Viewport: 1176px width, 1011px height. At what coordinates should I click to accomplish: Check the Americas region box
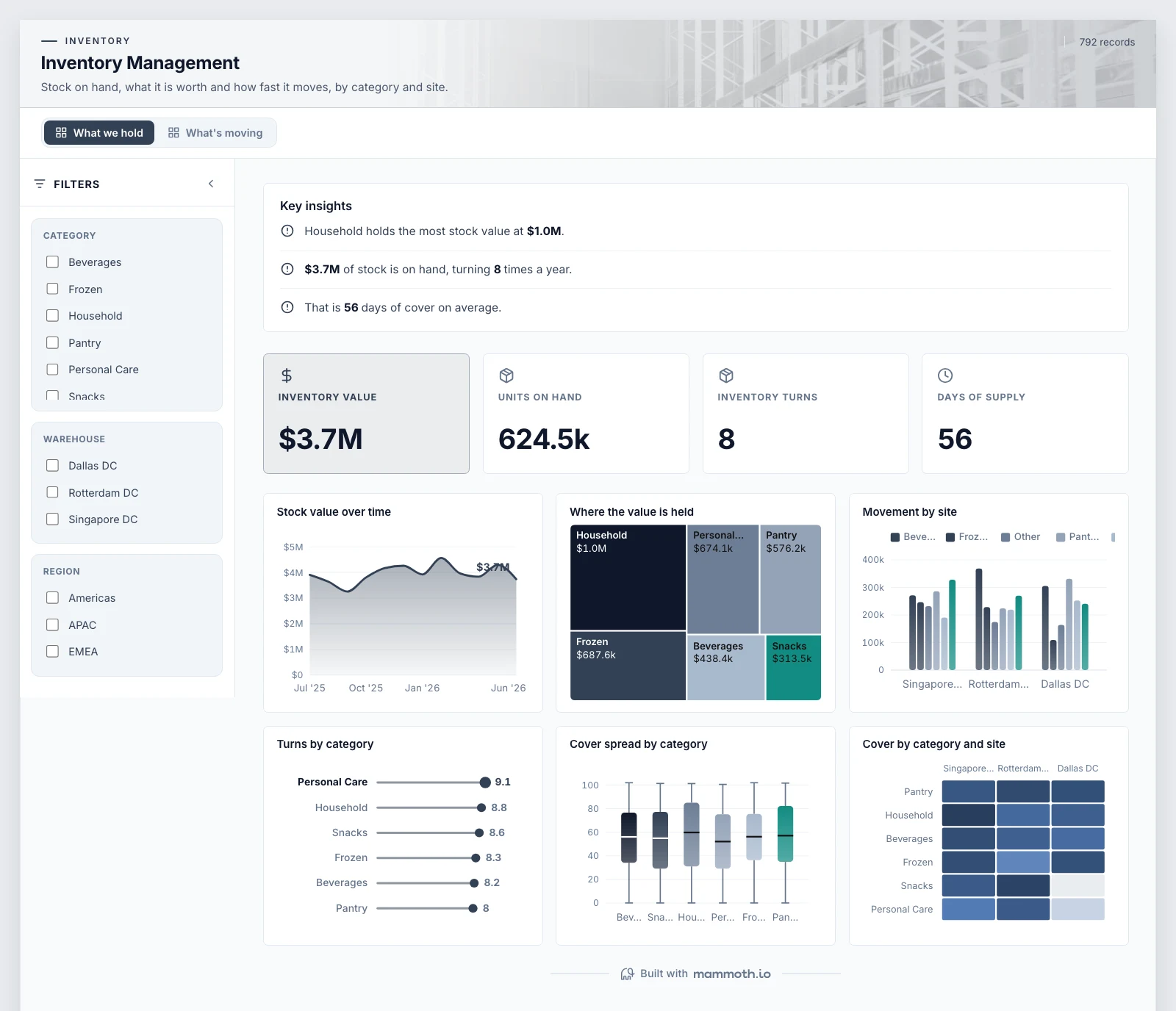point(53,598)
